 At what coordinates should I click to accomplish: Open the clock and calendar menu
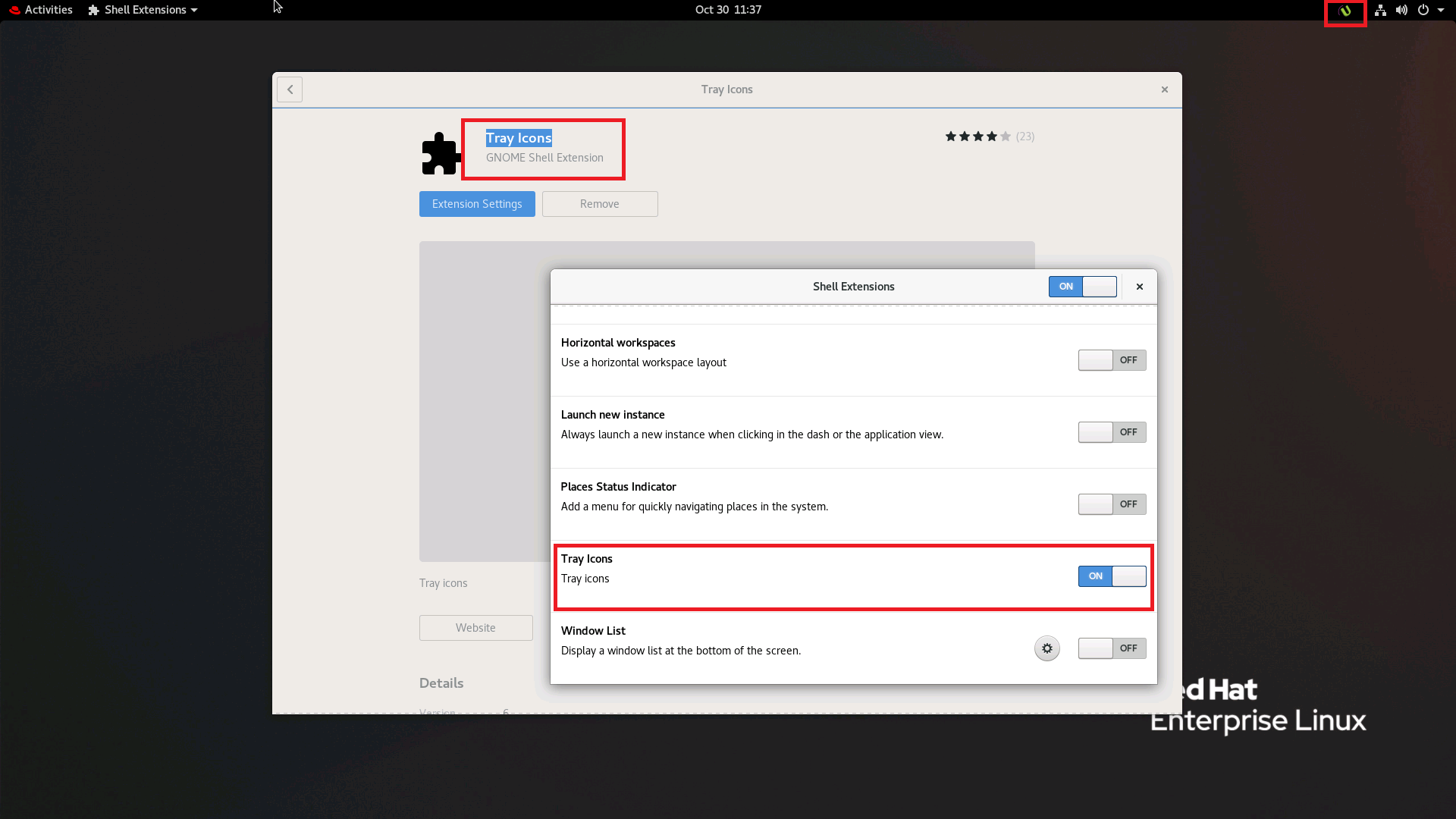pos(728,10)
